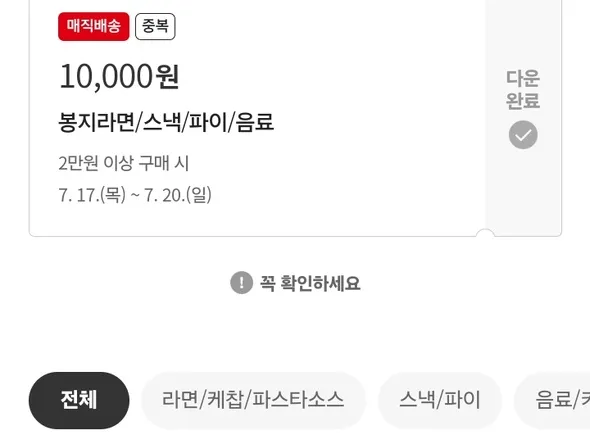Screen dimensions: 590x443
Task: Click the 다운 완료 label
Action: coord(523,90)
